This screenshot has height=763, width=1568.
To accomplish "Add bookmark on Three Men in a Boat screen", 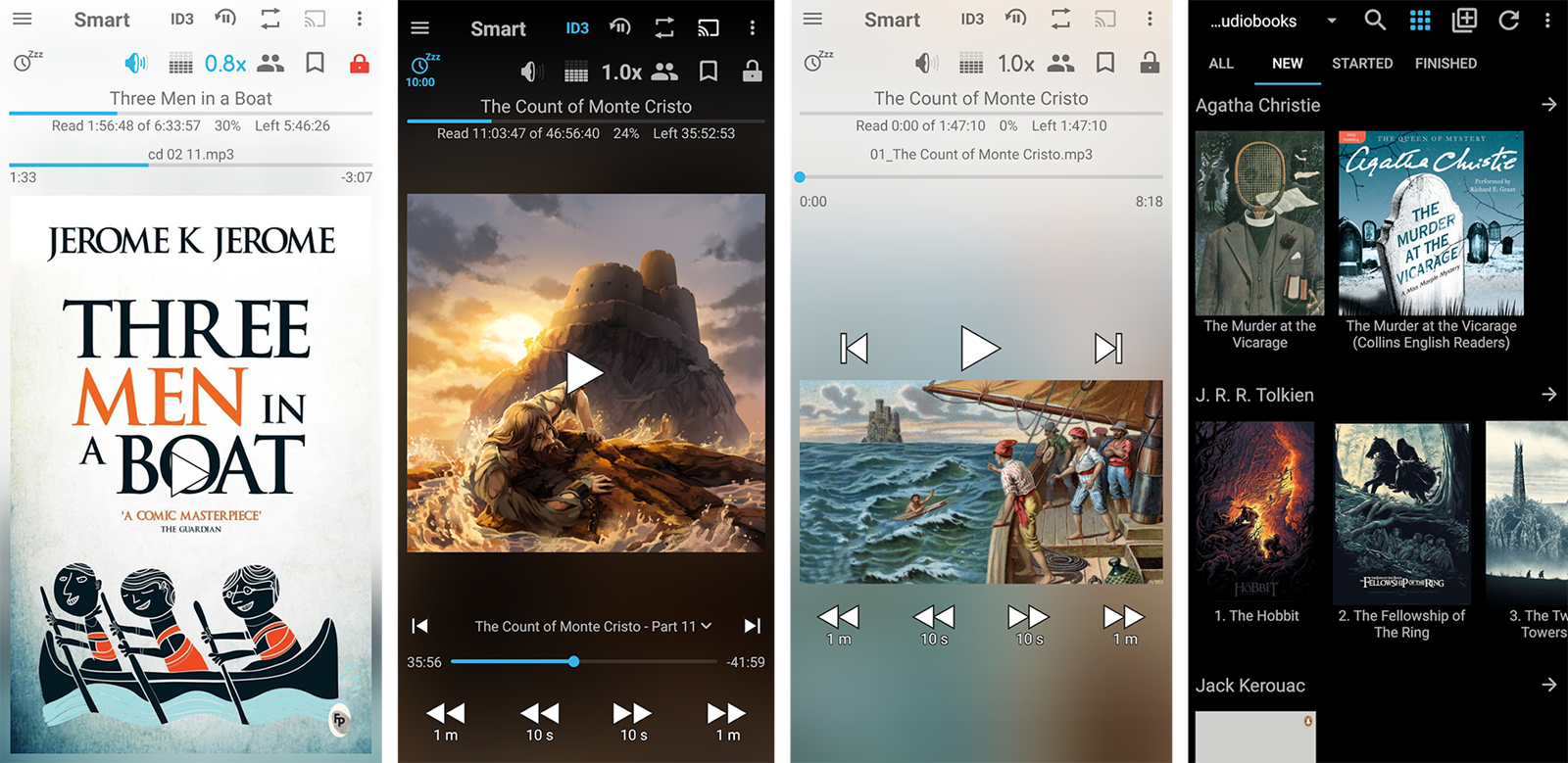I will tap(316, 64).
